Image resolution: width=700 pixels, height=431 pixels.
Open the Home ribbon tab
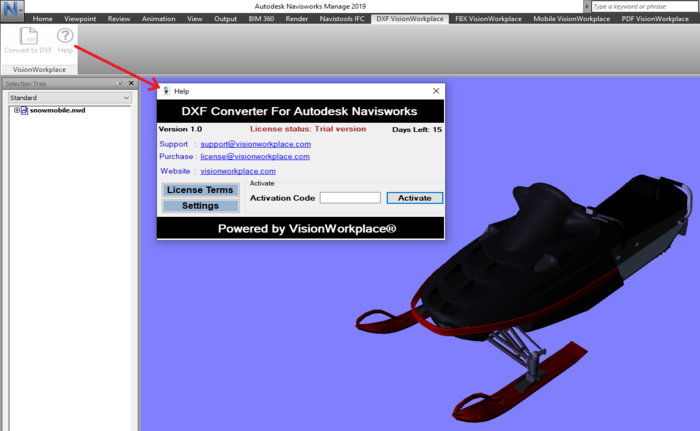tap(42, 19)
